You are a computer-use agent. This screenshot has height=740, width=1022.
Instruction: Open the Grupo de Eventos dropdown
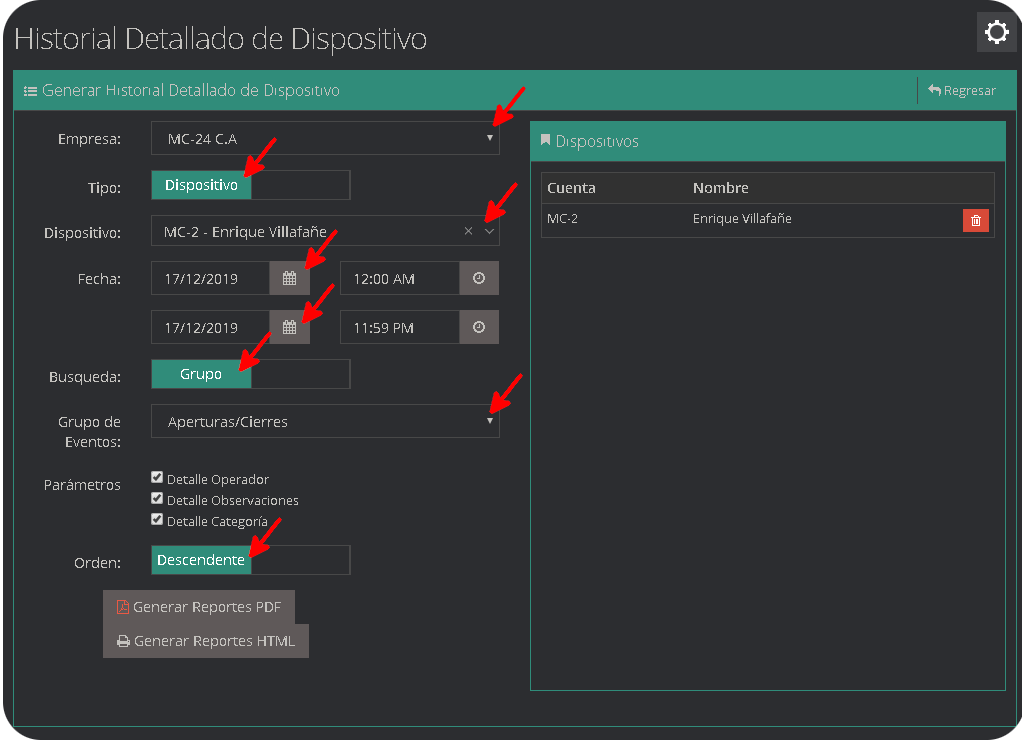325,421
